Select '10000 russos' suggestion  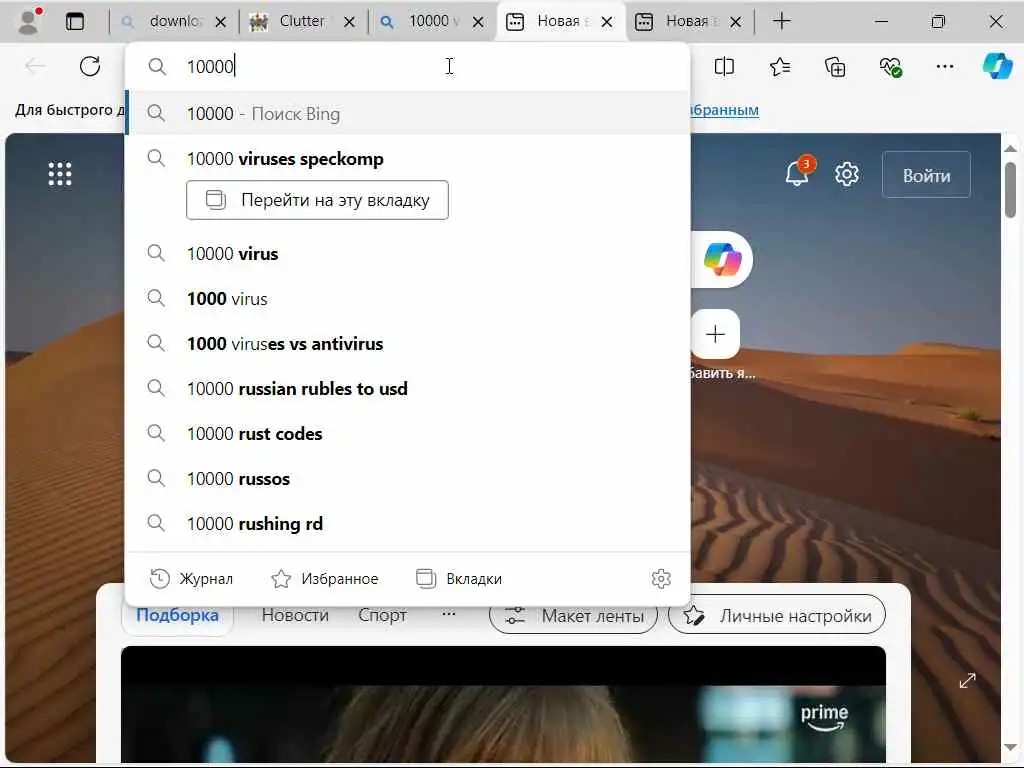click(408, 479)
